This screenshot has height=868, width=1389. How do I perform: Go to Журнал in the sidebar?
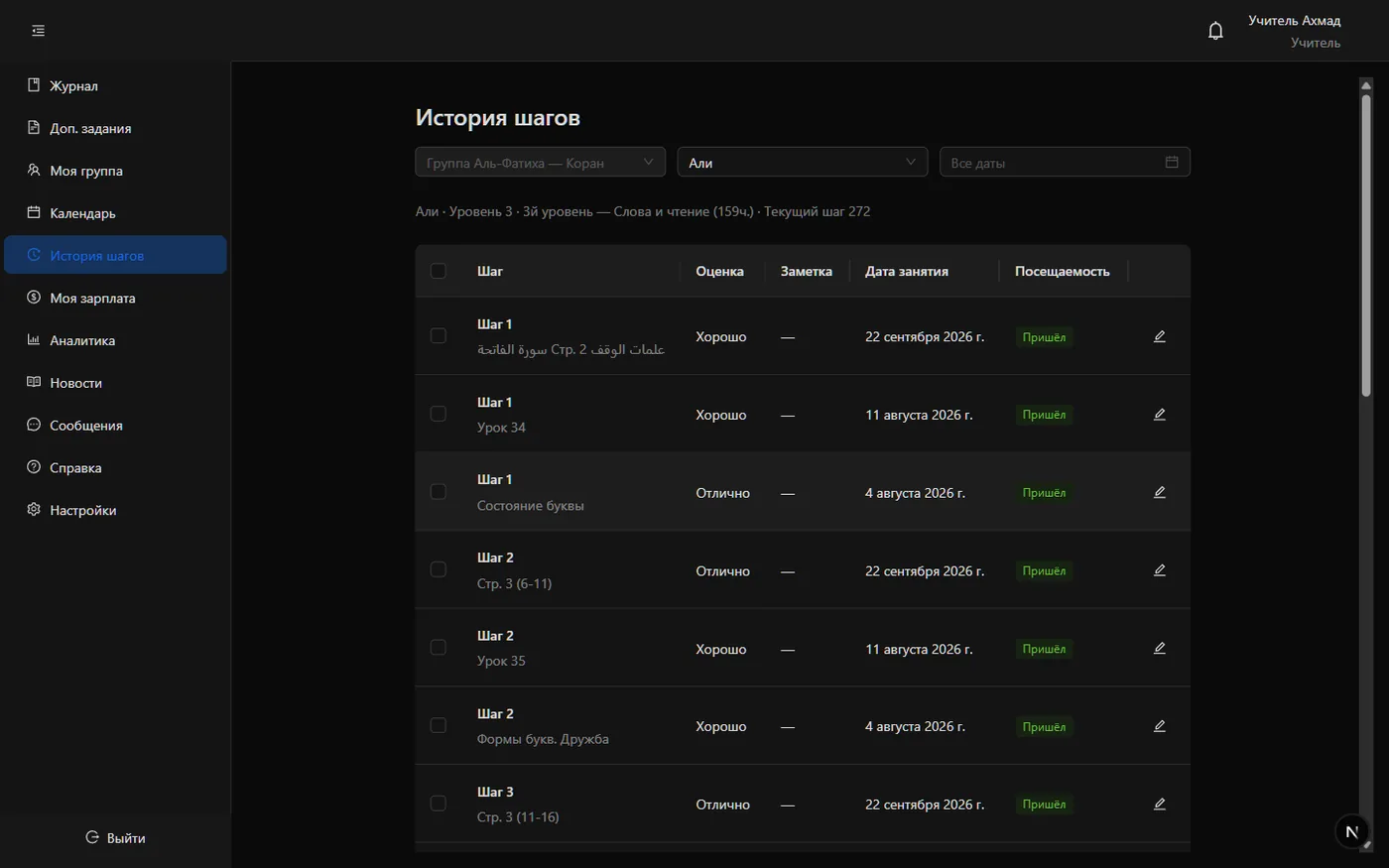tap(115, 86)
